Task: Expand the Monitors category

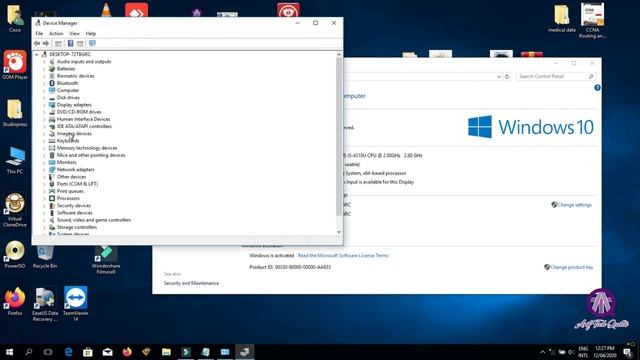Action: [44, 162]
